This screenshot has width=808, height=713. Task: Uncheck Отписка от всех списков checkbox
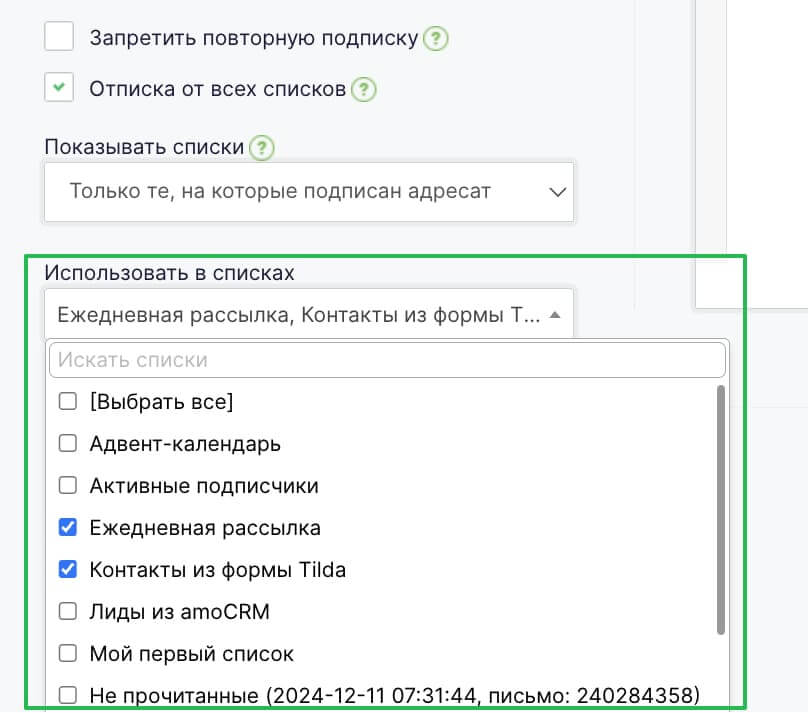click(x=59, y=87)
